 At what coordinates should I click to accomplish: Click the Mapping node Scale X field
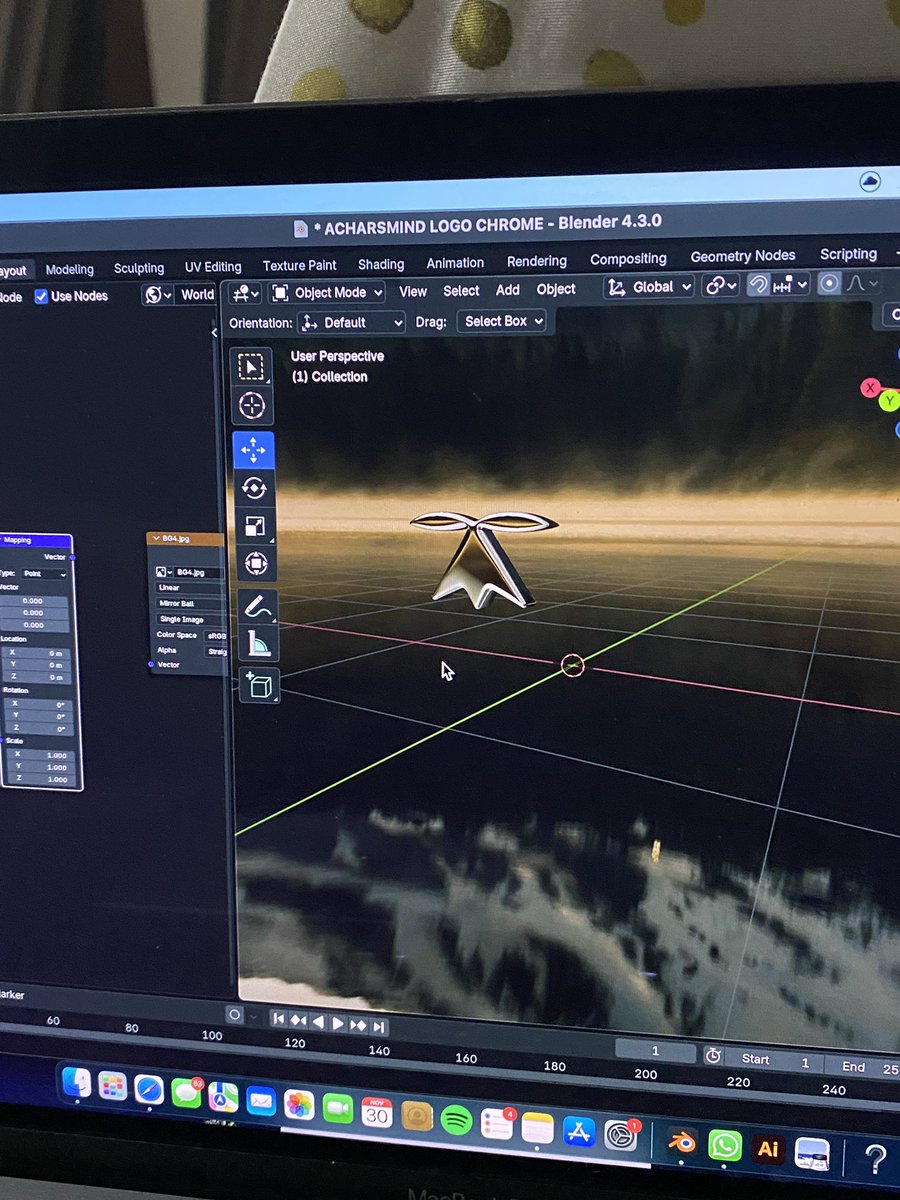38,755
